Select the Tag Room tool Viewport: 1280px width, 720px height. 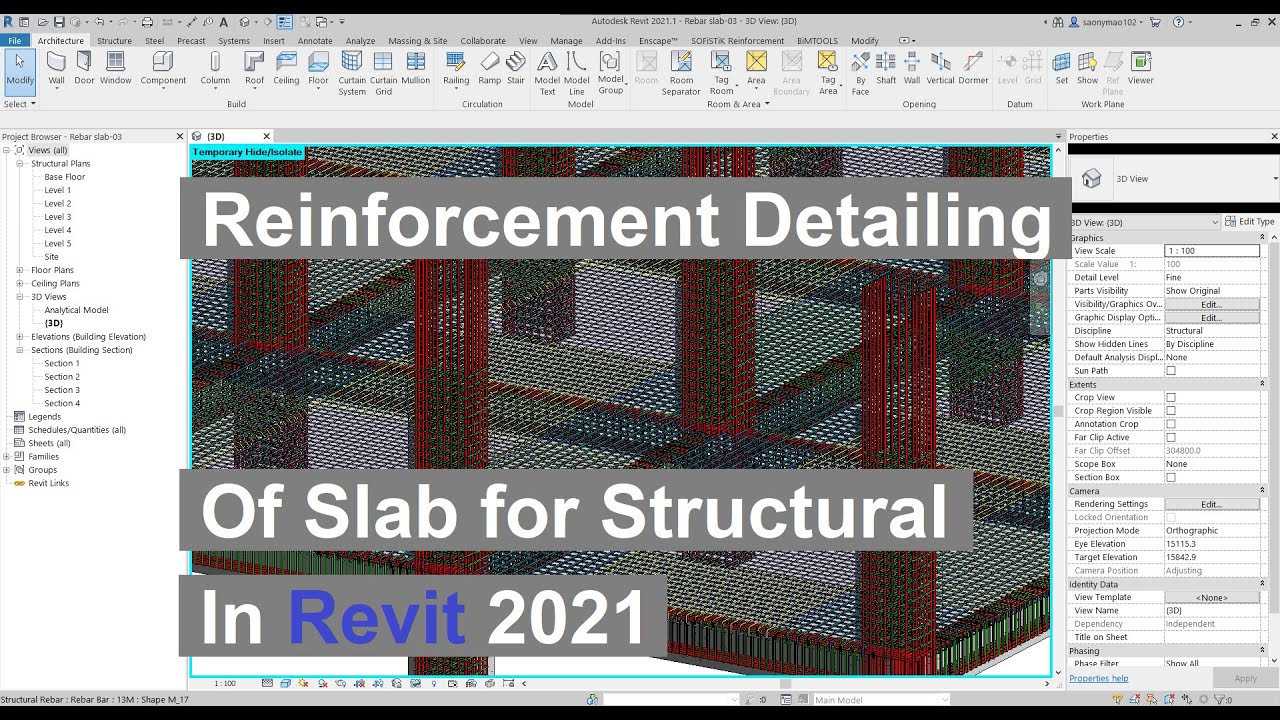721,74
